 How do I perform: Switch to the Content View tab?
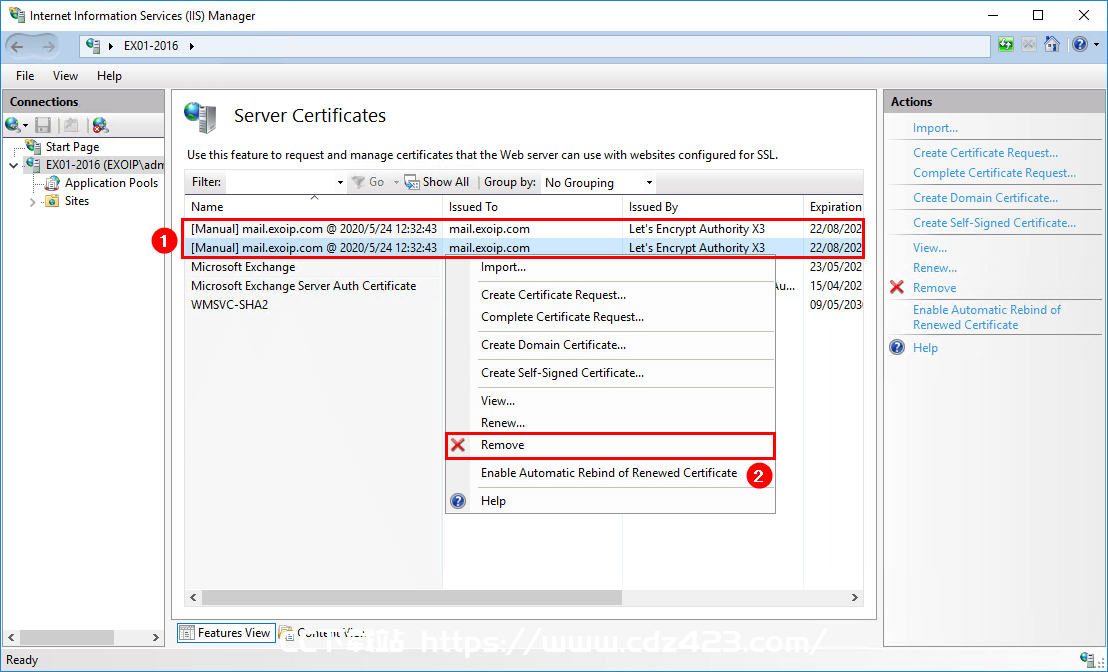(x=322, y=633)
